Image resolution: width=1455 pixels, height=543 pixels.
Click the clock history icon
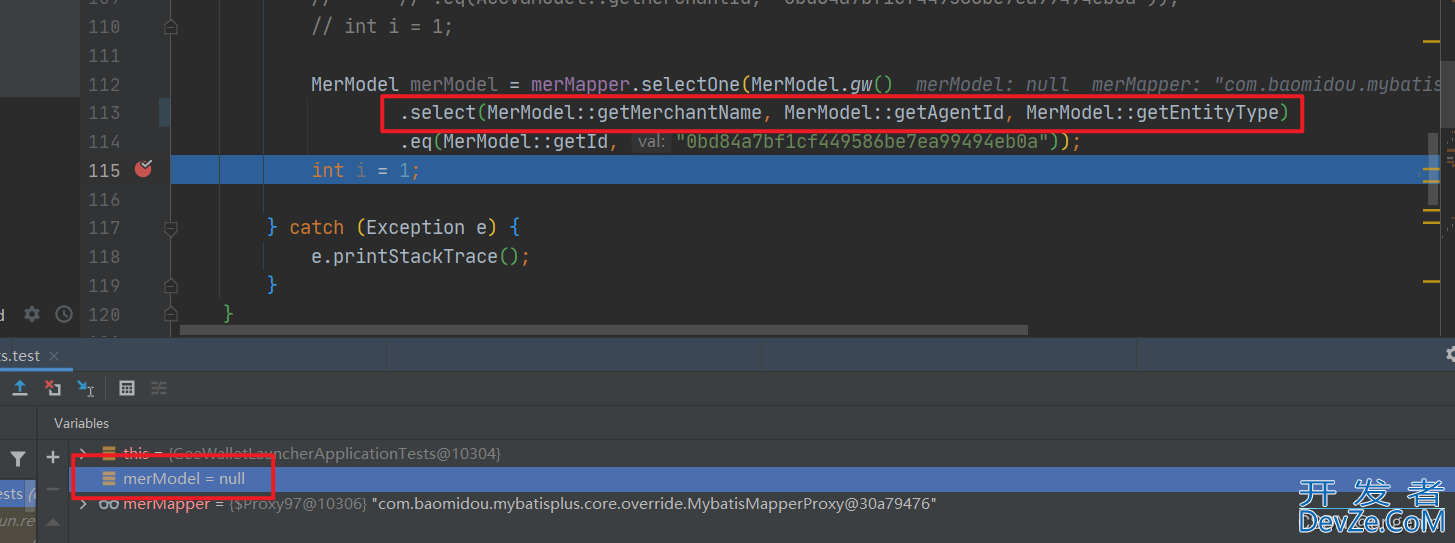(x=64, y=314)
